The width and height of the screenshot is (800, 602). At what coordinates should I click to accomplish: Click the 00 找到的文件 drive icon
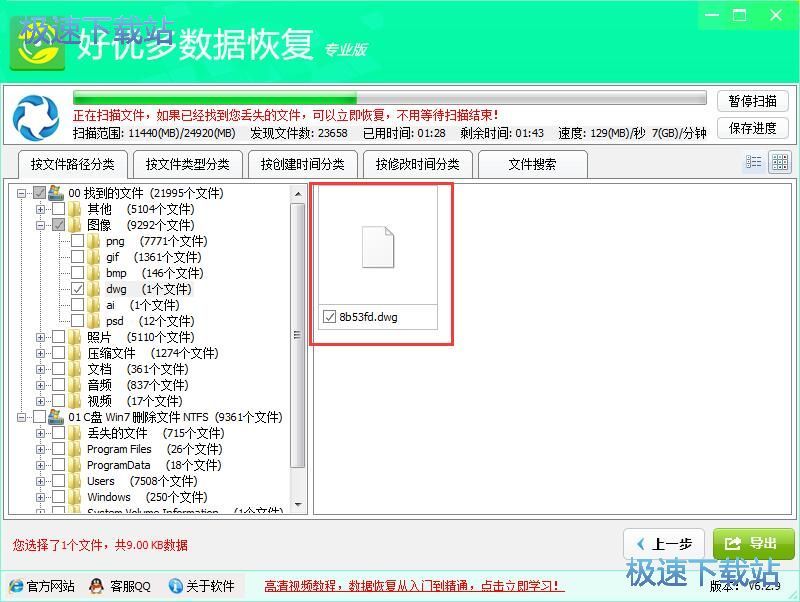pos(56,193)
